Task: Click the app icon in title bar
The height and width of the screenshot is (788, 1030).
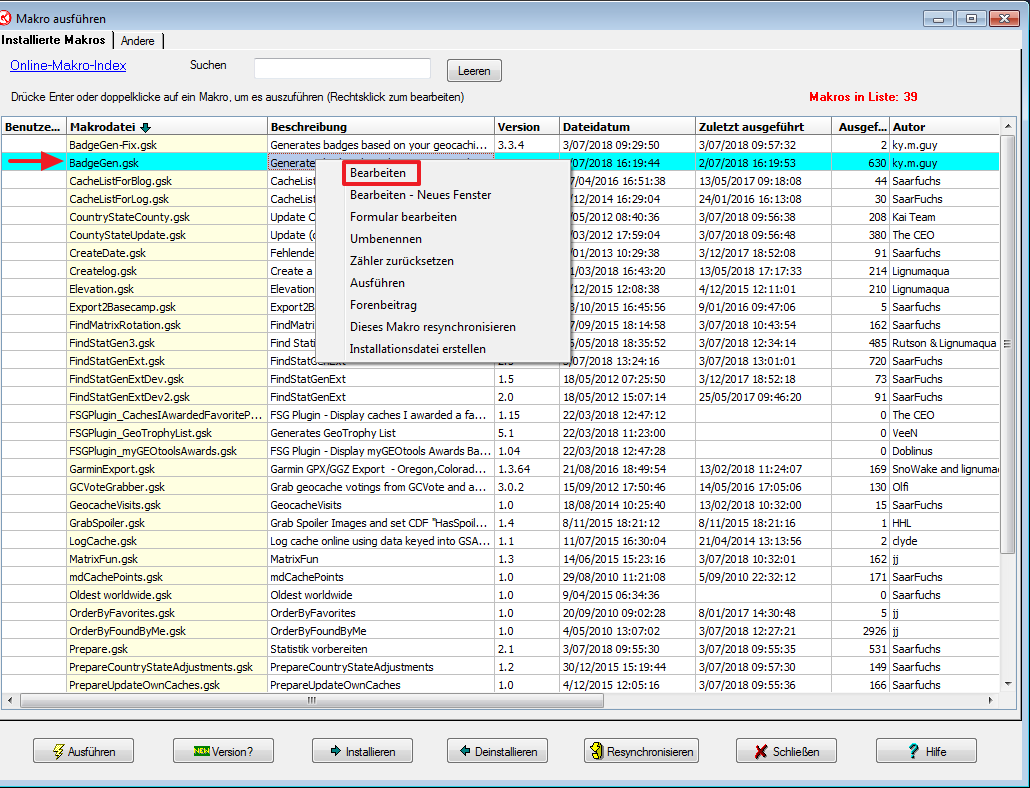Action: tap(6, 18)
